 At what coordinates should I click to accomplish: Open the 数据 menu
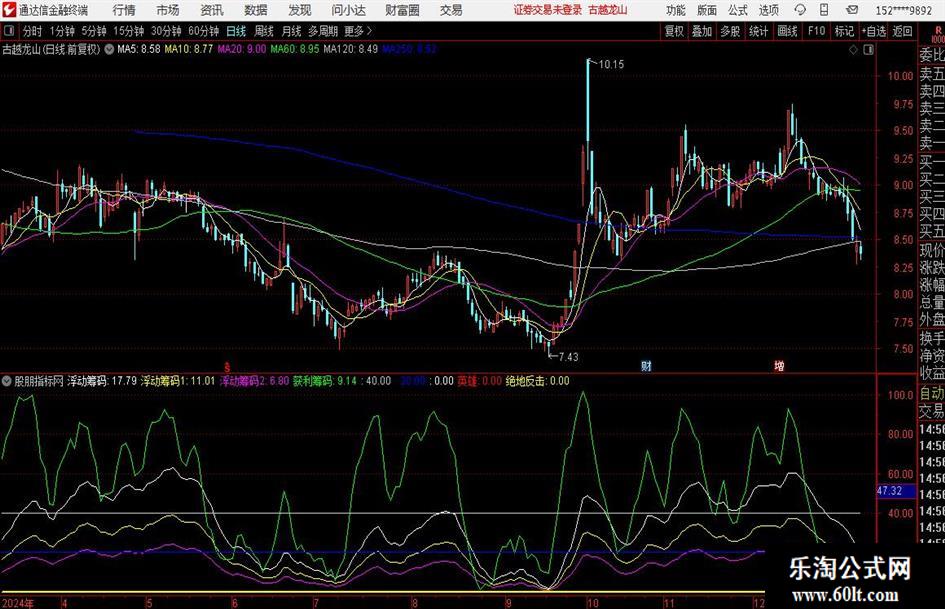coord(256,10)
